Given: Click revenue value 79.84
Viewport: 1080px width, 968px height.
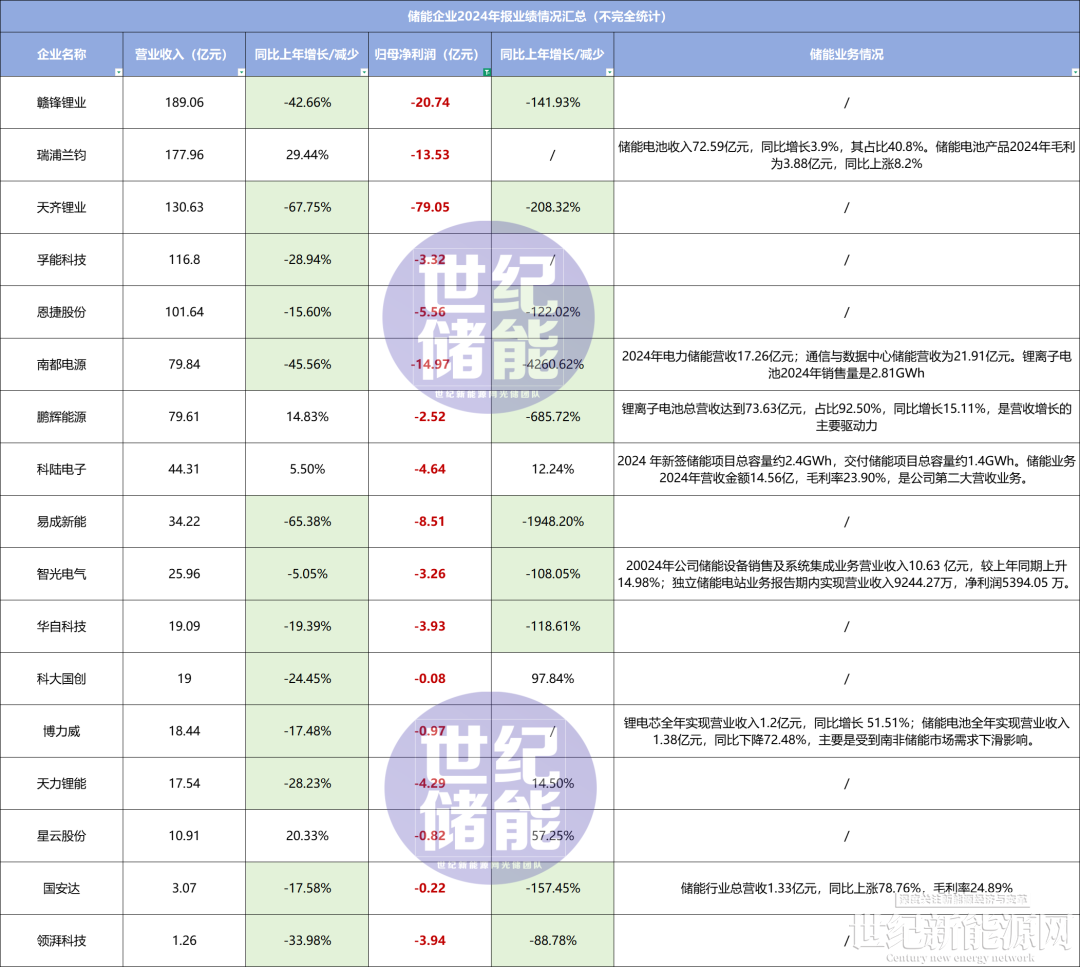Looking at the screenshot, I should coord(184,364).
